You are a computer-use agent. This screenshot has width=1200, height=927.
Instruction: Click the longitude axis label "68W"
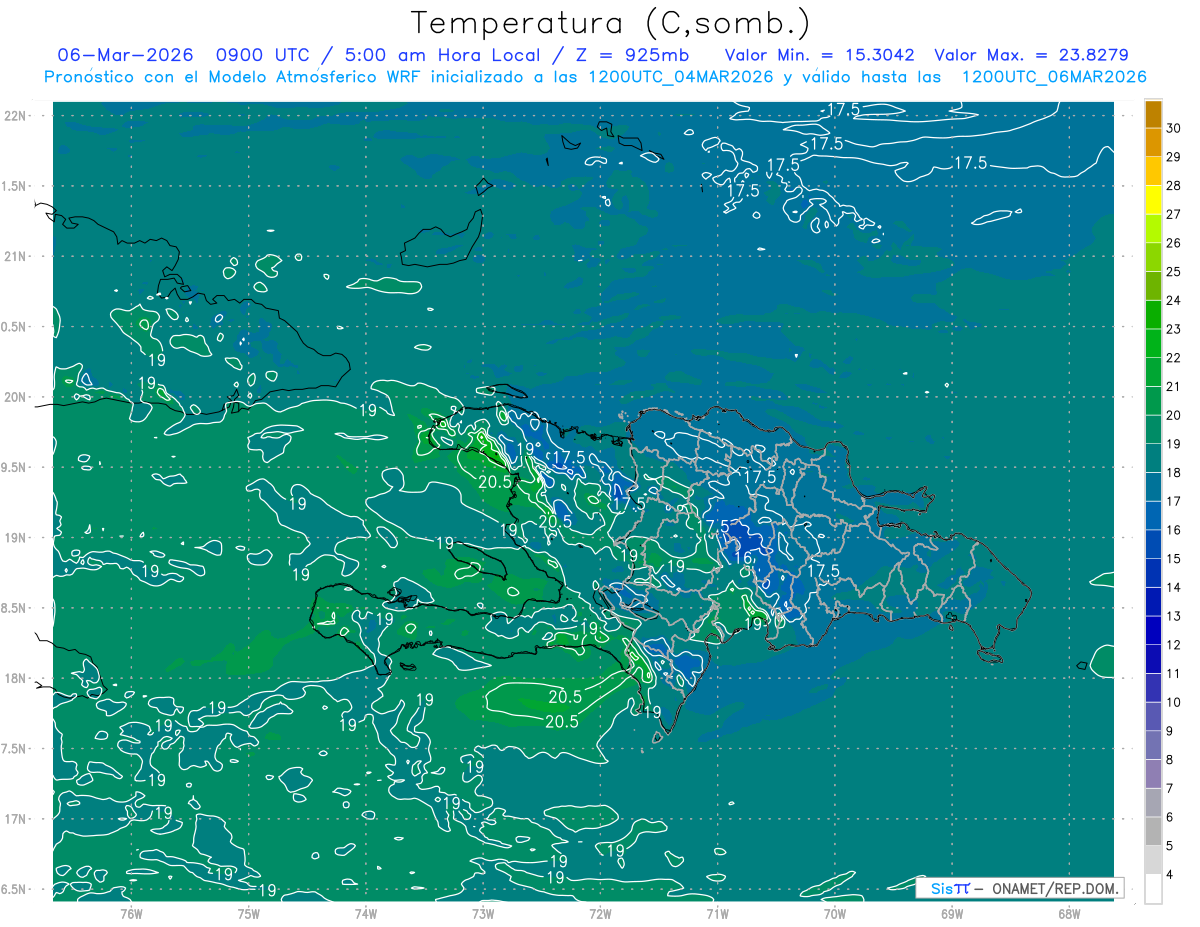click(1069, 912)
